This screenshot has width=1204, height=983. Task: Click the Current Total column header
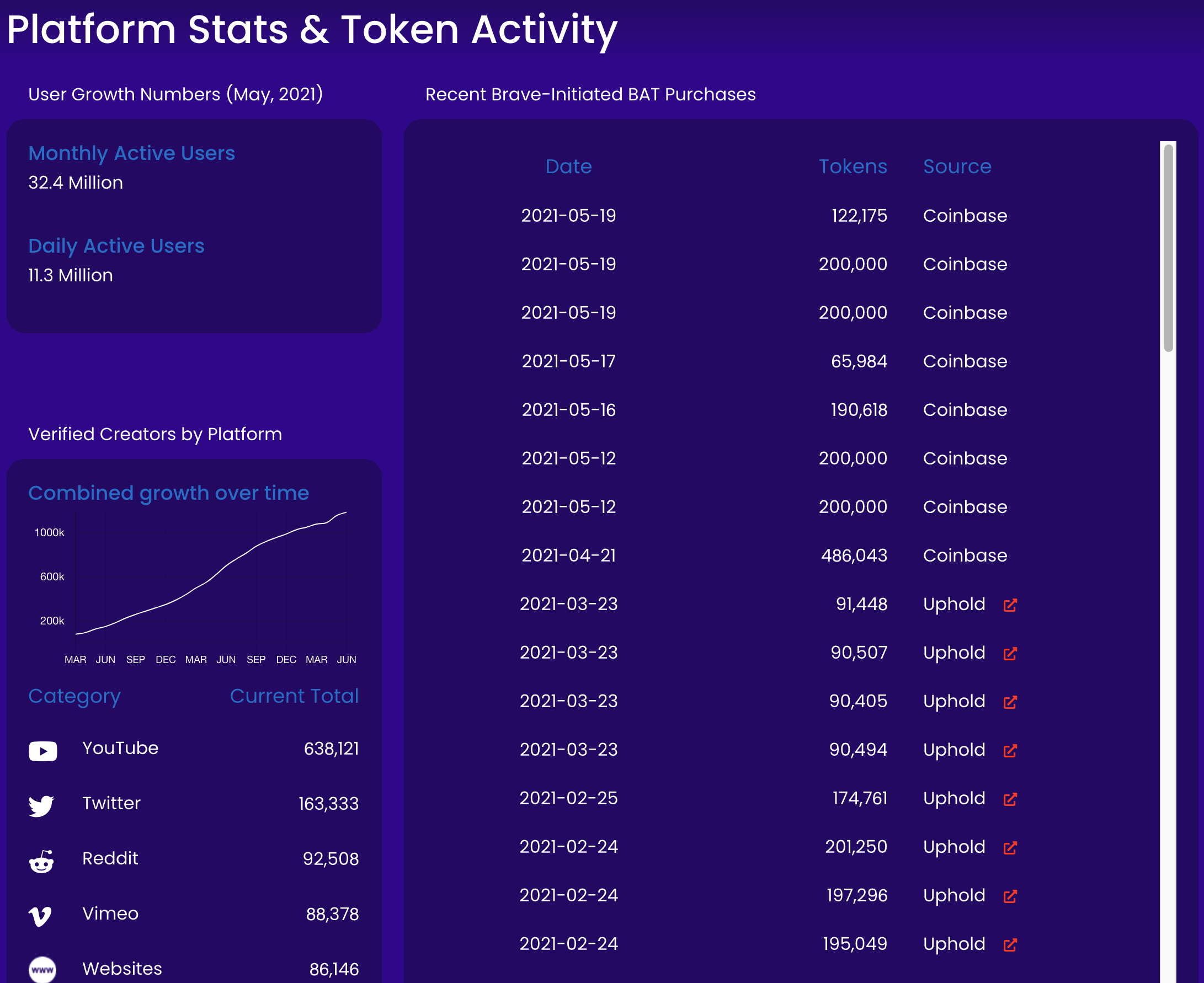[x=294, y=696]
